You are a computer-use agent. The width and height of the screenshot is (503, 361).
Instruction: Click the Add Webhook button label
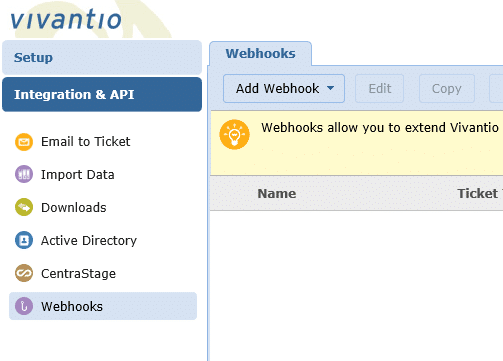[277, 89]
